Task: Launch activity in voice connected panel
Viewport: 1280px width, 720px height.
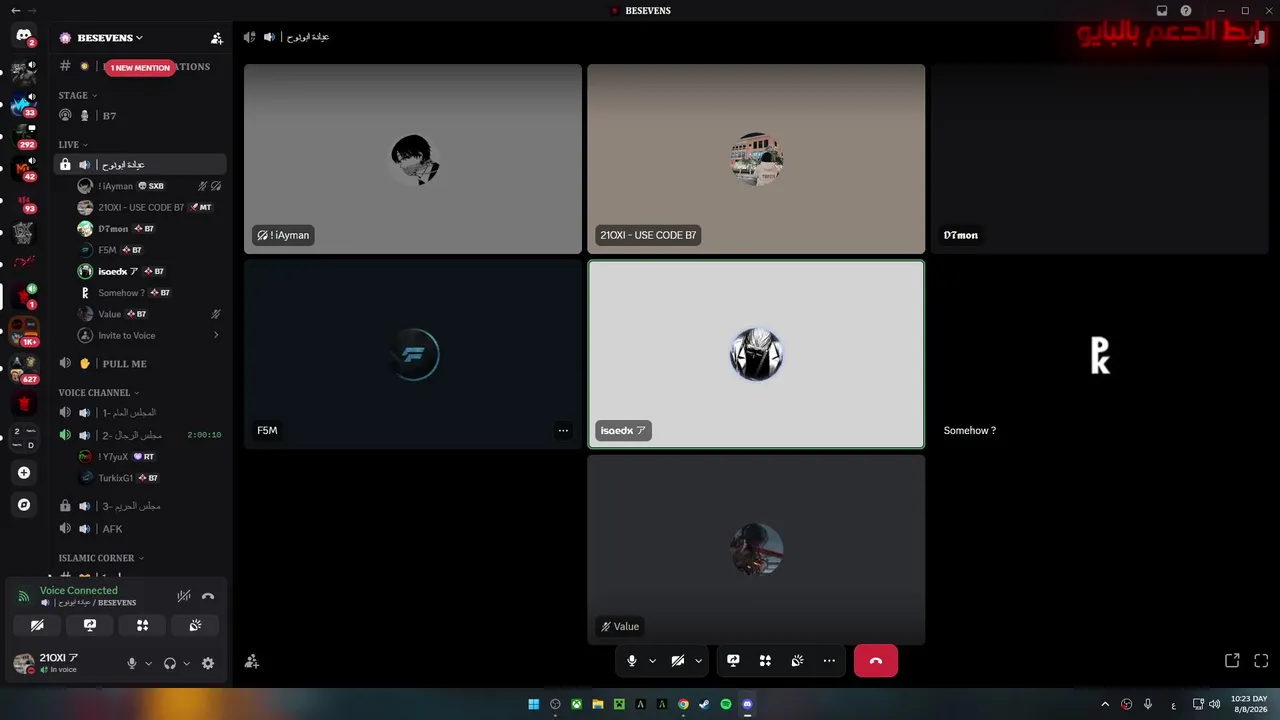Action: click(142, 625)
